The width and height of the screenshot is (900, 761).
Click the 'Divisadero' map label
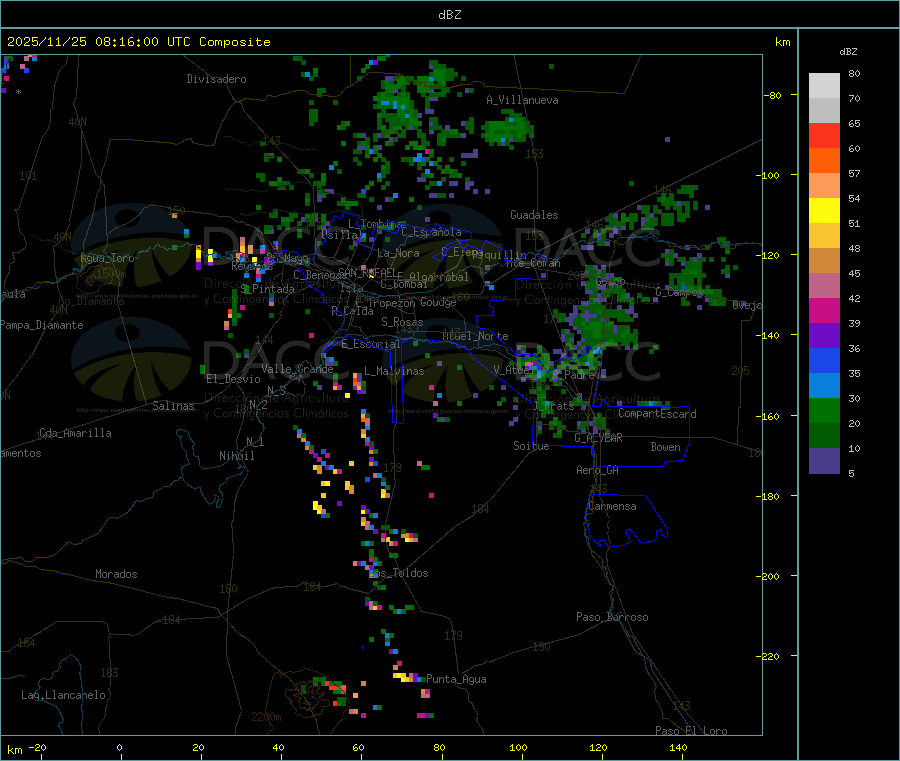216,79
